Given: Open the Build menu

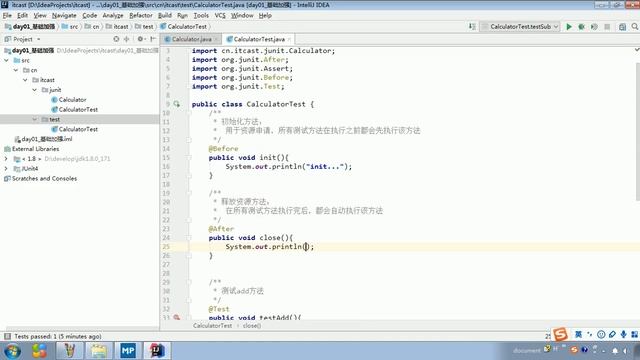Looking at the screenshot, I should [165, 16].
